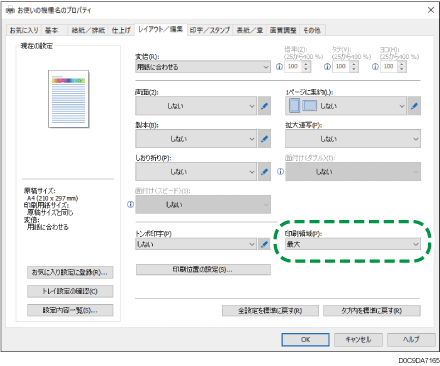Show info icon beside 面付け(ダブル)
Image resolution: width=440 pixels, height=366 pixels.
point(280,172)
